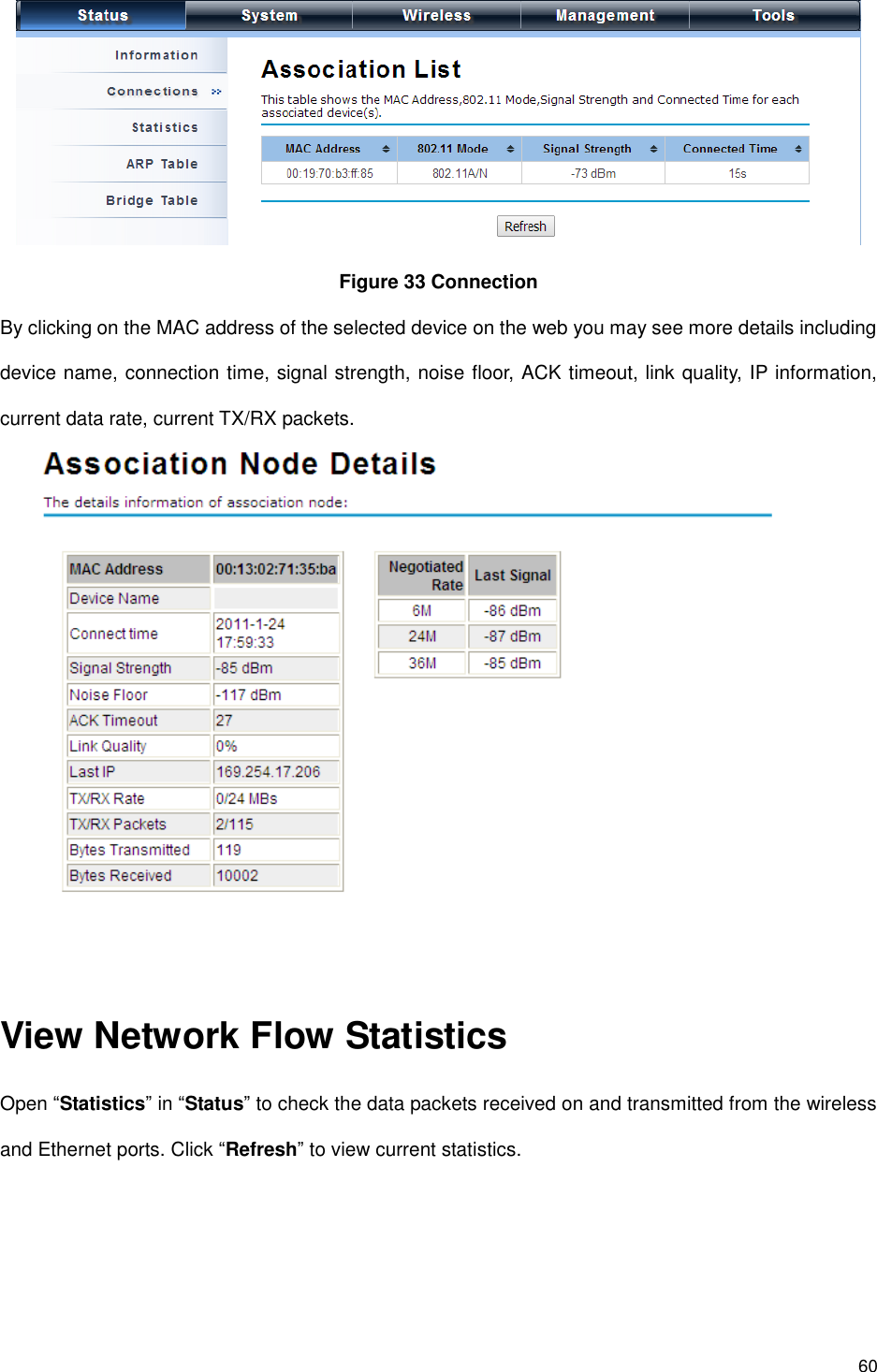877x1372 pixels.
Task: Sort by MAC Address column arrows
Action: [386, 149]
